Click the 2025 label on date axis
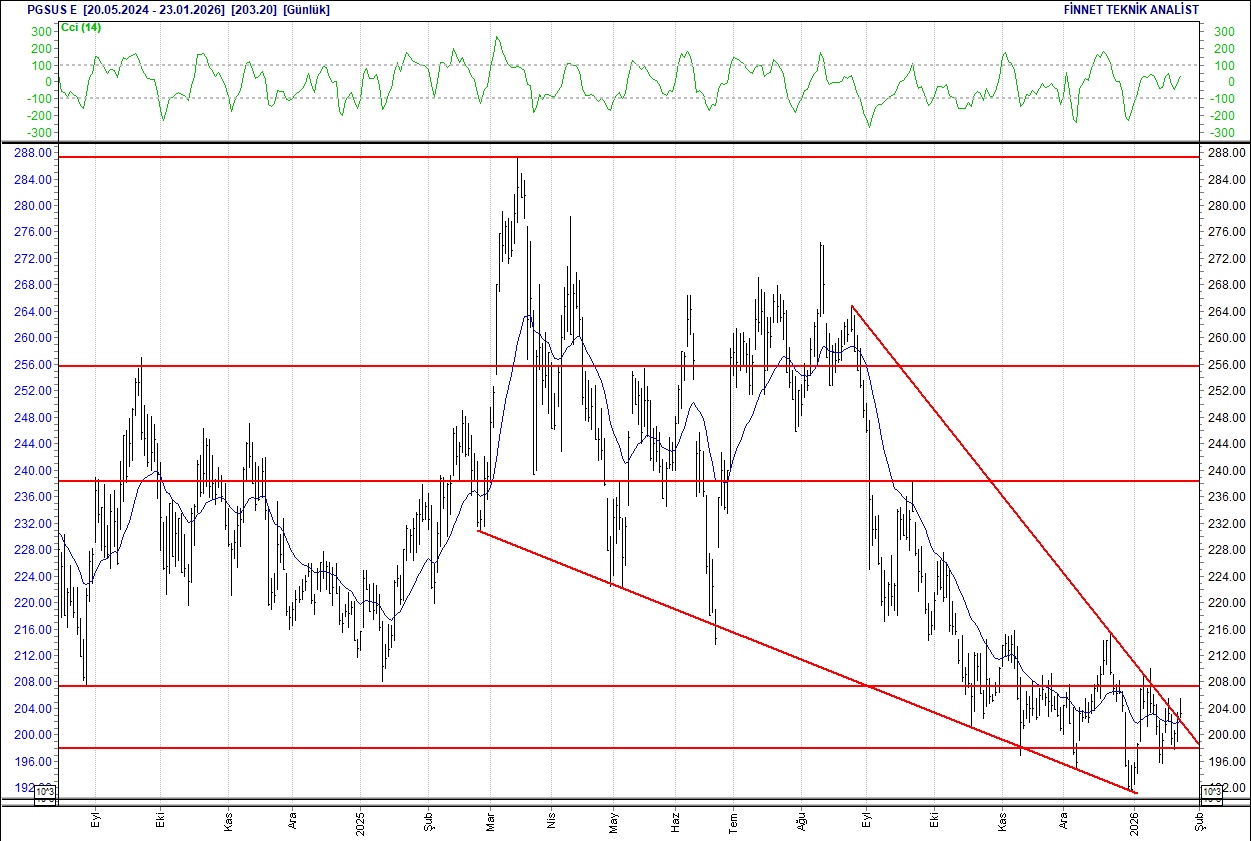Screen dimensions: 1251x841 click(361, 820)
